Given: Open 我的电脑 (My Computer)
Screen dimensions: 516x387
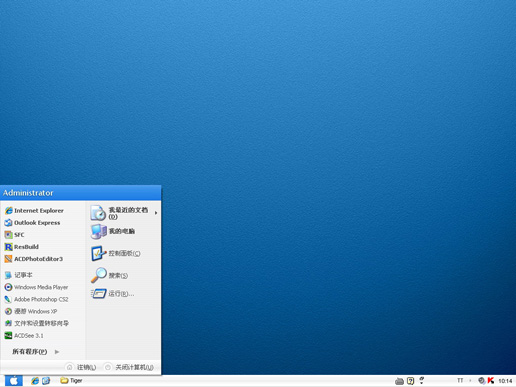Looking at the screenshot, I should (113, 231).
